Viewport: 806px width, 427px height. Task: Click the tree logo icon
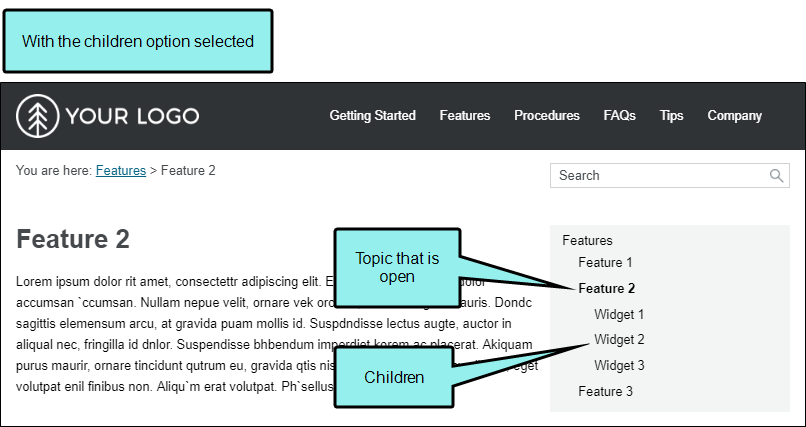tap(38, 116)
